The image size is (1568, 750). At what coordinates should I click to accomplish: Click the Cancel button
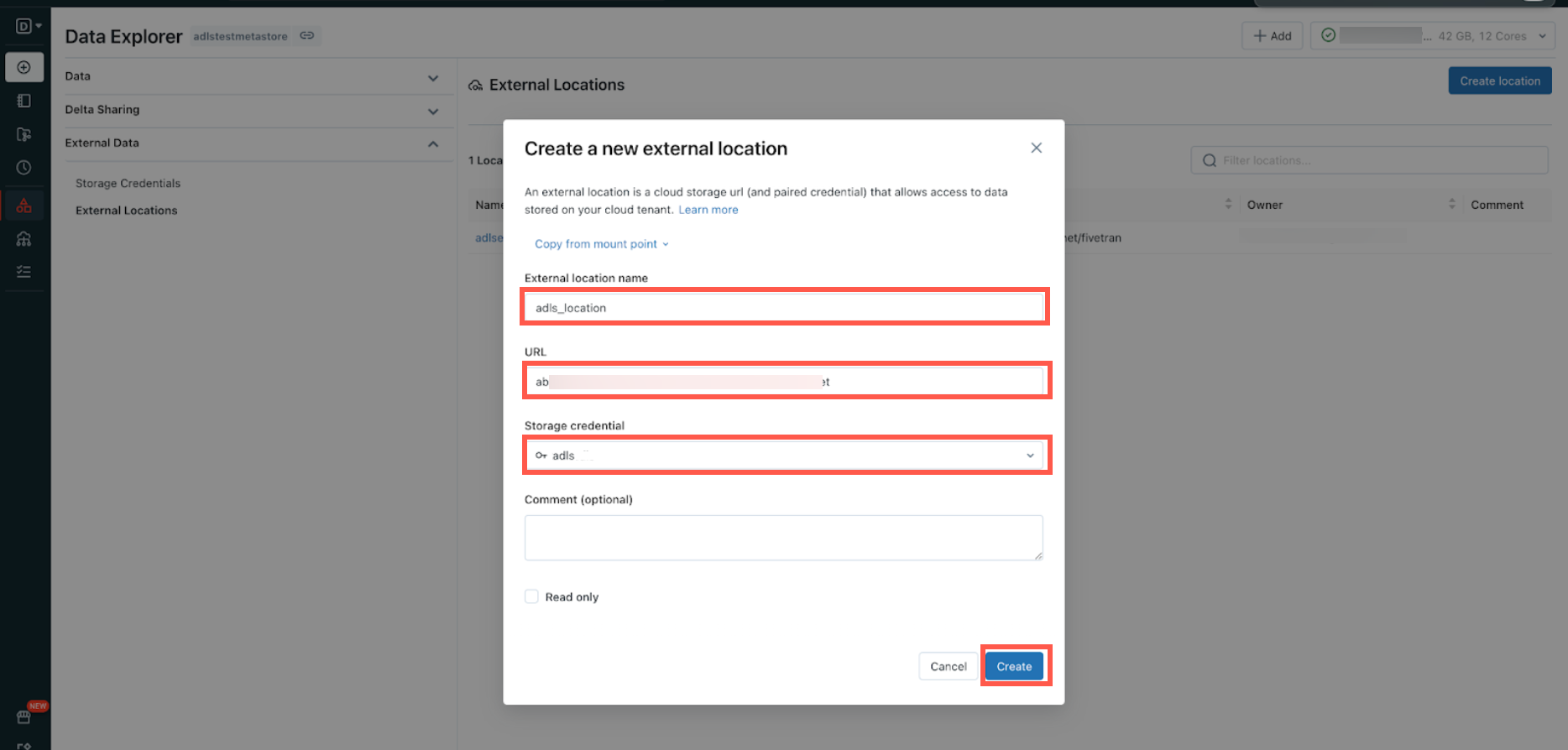[949, 666]
